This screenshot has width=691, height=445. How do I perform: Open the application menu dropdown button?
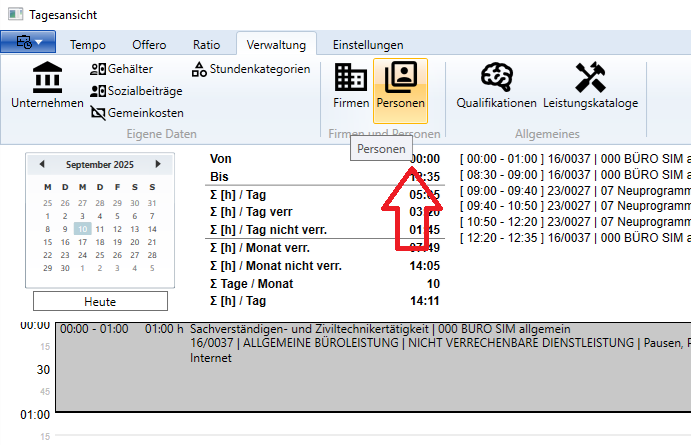[29, 43]
